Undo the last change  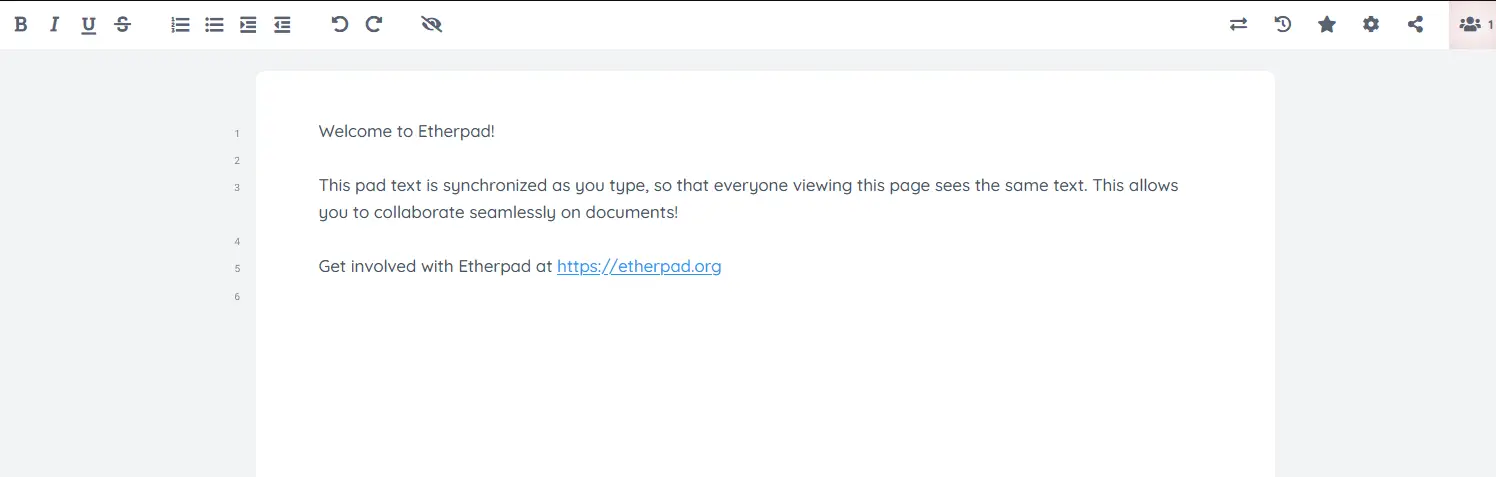tap(340, 25)
